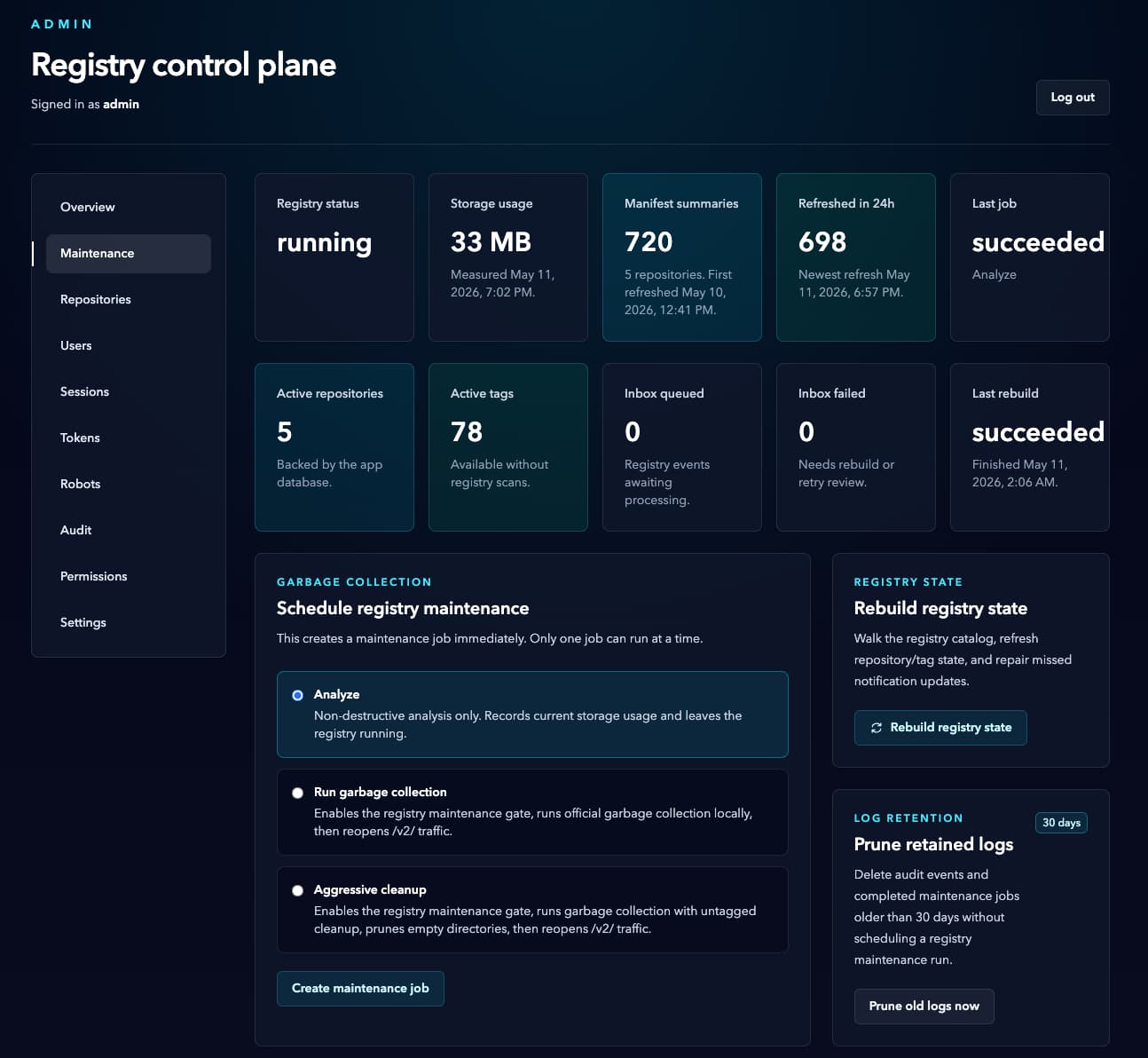The width and height of the screenshot is (1148, 1058).
Task: Choose the Run garbage collection radio option
Action: tap(298, 793)
